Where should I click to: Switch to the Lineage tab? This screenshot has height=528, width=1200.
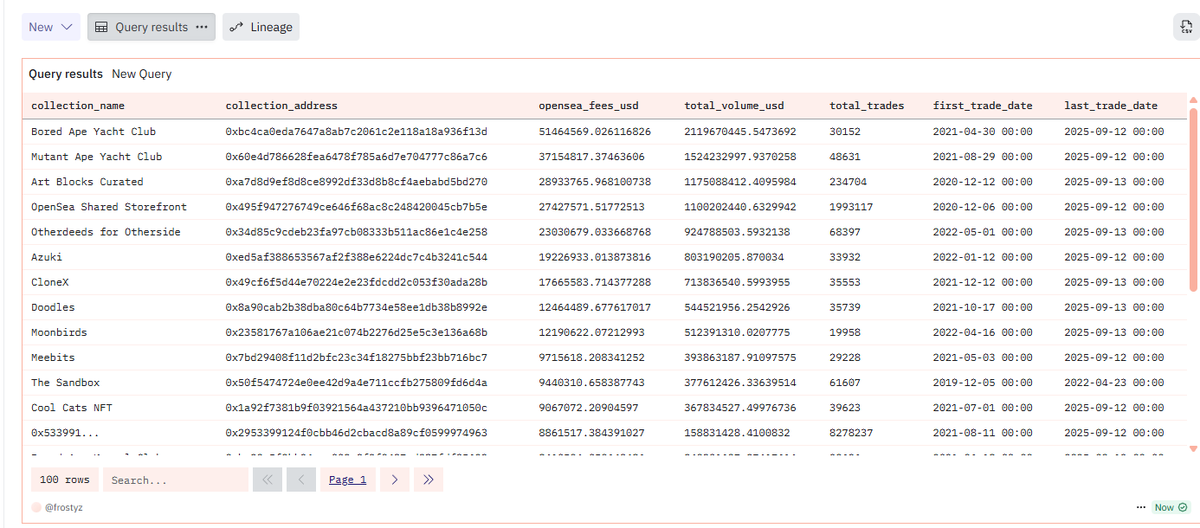click(260, 27)
